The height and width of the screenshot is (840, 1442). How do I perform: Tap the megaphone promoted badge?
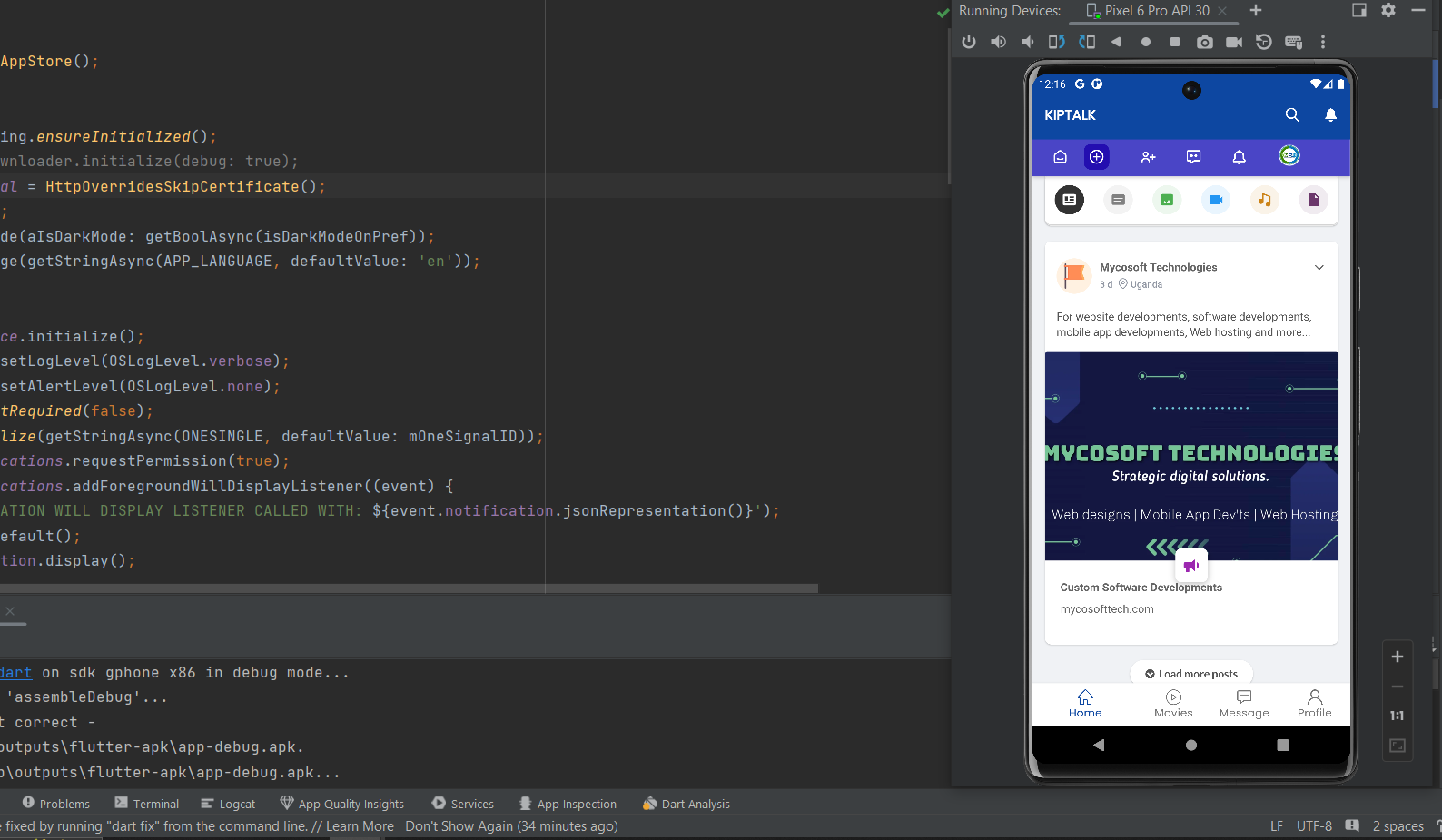tap(1191, 566)
